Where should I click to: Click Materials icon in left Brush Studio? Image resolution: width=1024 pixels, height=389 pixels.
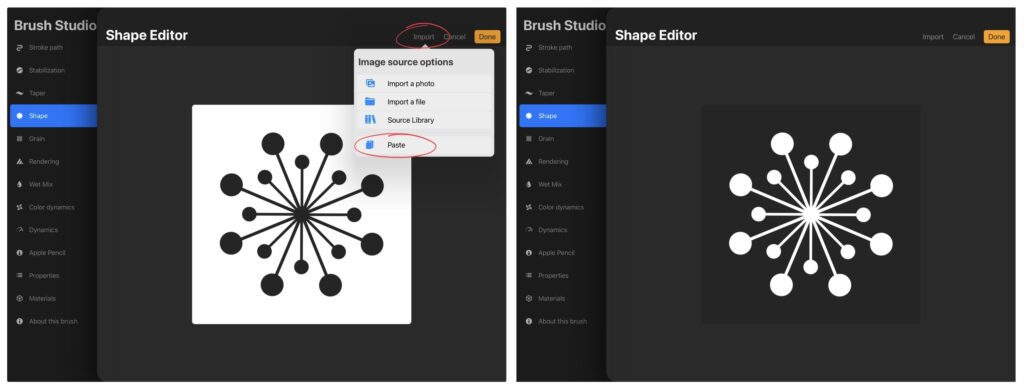pyautogui.click(x=20, y=298)
